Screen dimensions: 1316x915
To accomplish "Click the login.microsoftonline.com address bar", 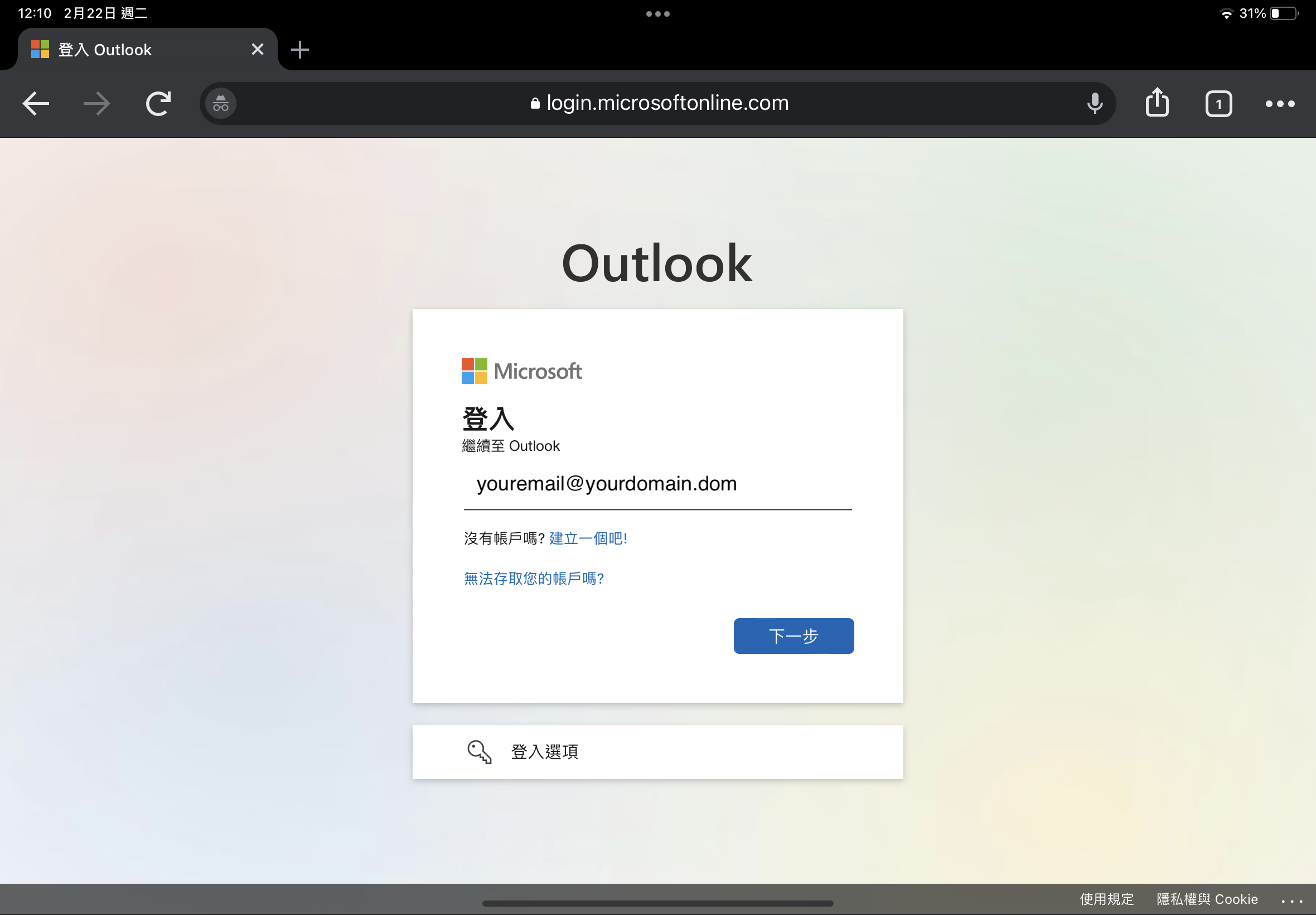I will coord(659,103).
